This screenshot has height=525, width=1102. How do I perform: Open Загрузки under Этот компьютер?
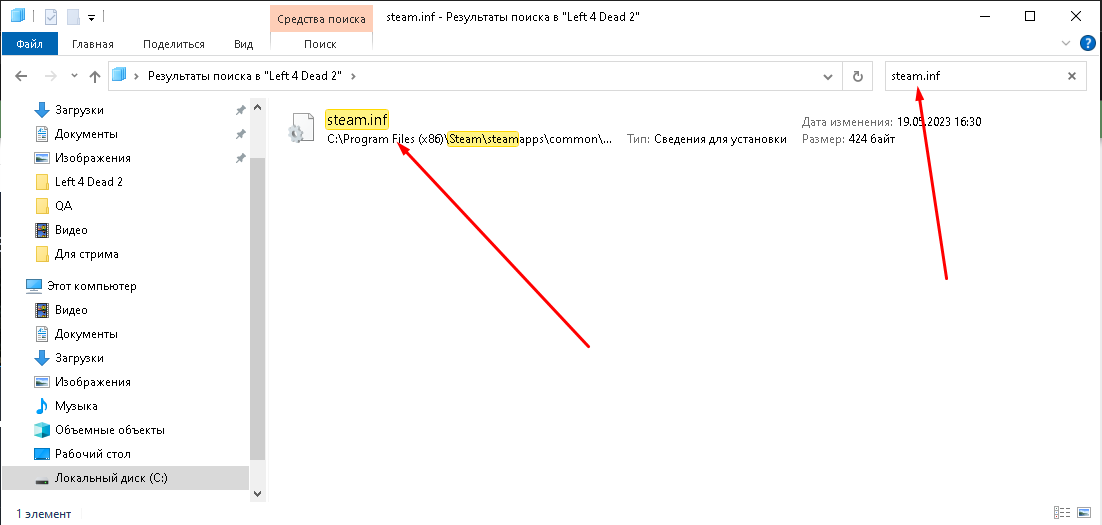click(79, 358)
